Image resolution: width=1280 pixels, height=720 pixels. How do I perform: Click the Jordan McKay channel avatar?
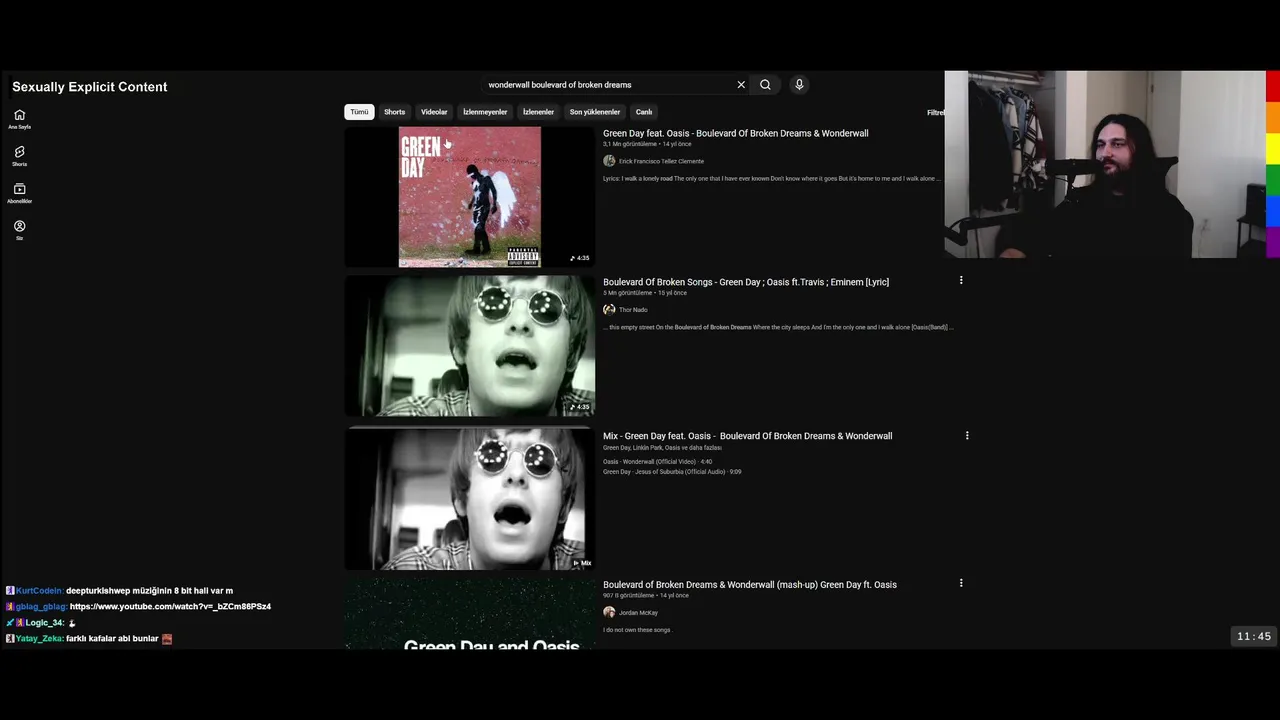point(609,612)
